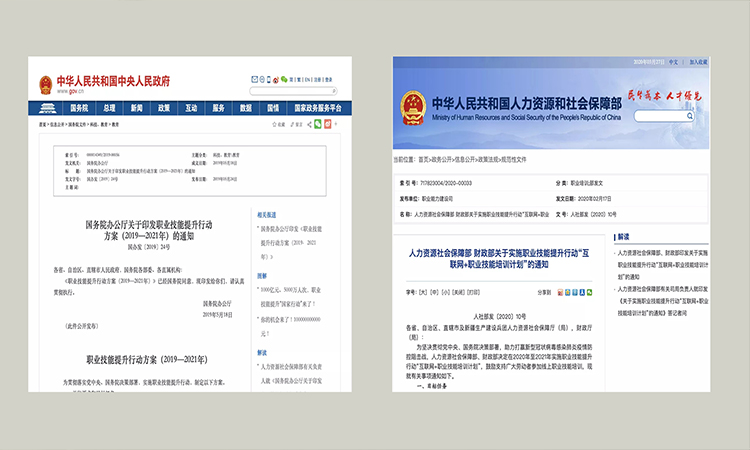Click 中文 link in MOHRSS top bar
This screenshot has height=450, width=750.
click(673, 62)
